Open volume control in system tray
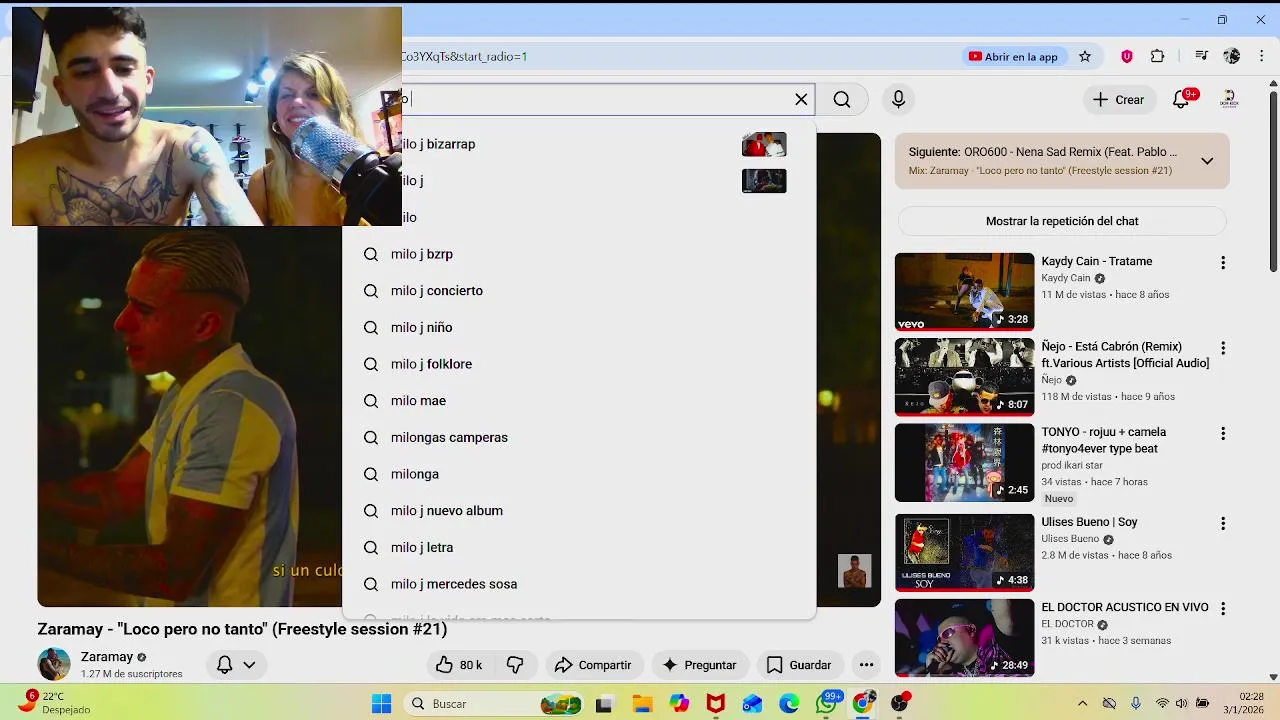Screen dimensions: 1280x720 [x=1181, y=704]
